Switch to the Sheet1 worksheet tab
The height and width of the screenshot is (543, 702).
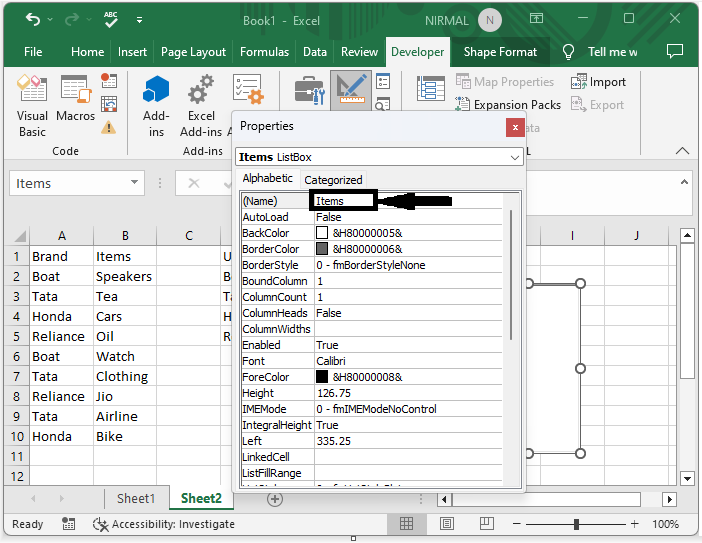pos(136,498)
